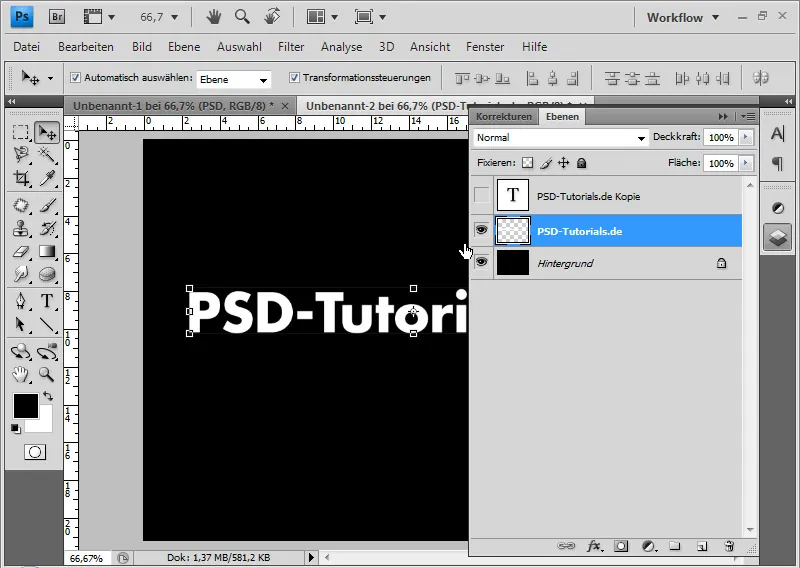Select the Gradient tool
Image resolution: width=800 pixels, height=568 pixels.
[x=47, y=251]
